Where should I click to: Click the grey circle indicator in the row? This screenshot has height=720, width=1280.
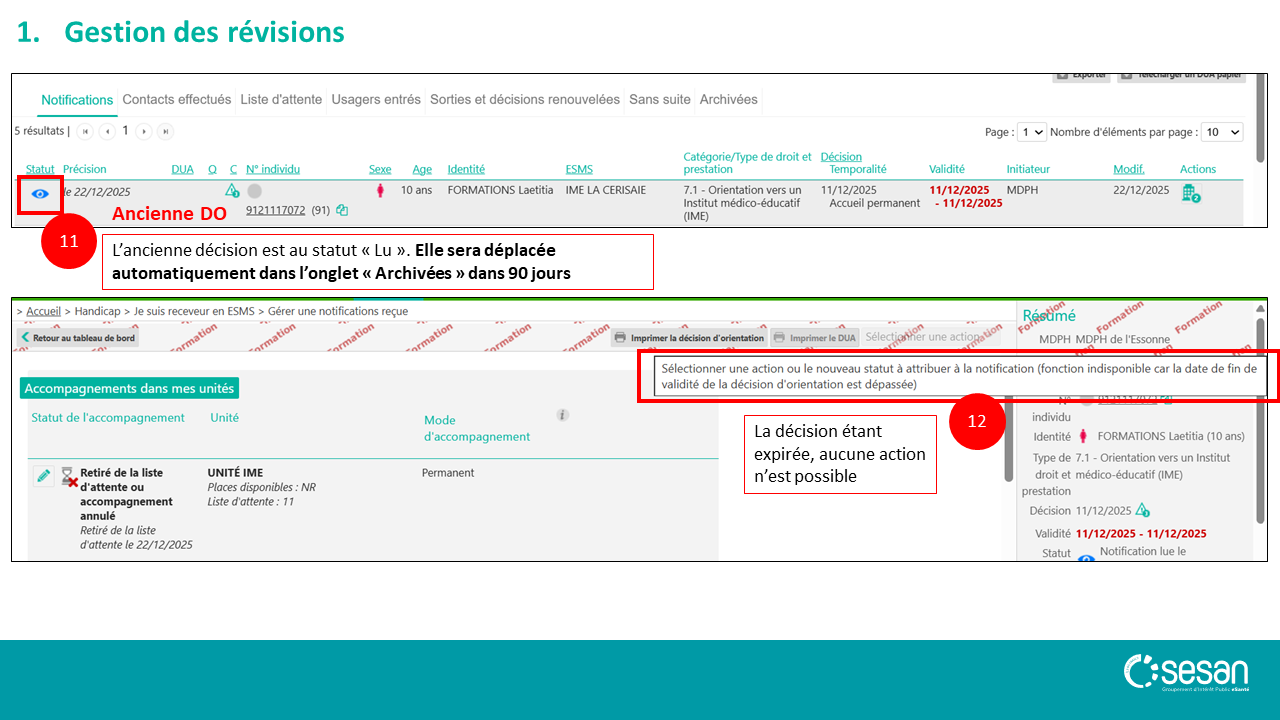(x=255, y=191)
